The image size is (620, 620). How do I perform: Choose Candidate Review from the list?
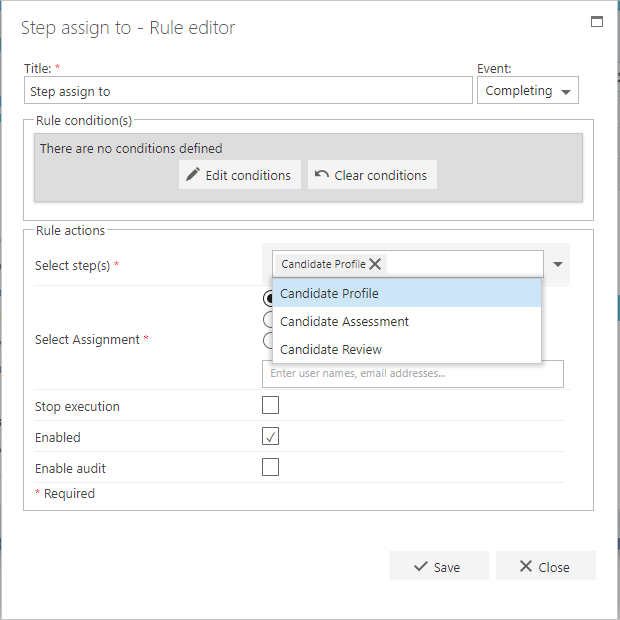tap(406, 350)
